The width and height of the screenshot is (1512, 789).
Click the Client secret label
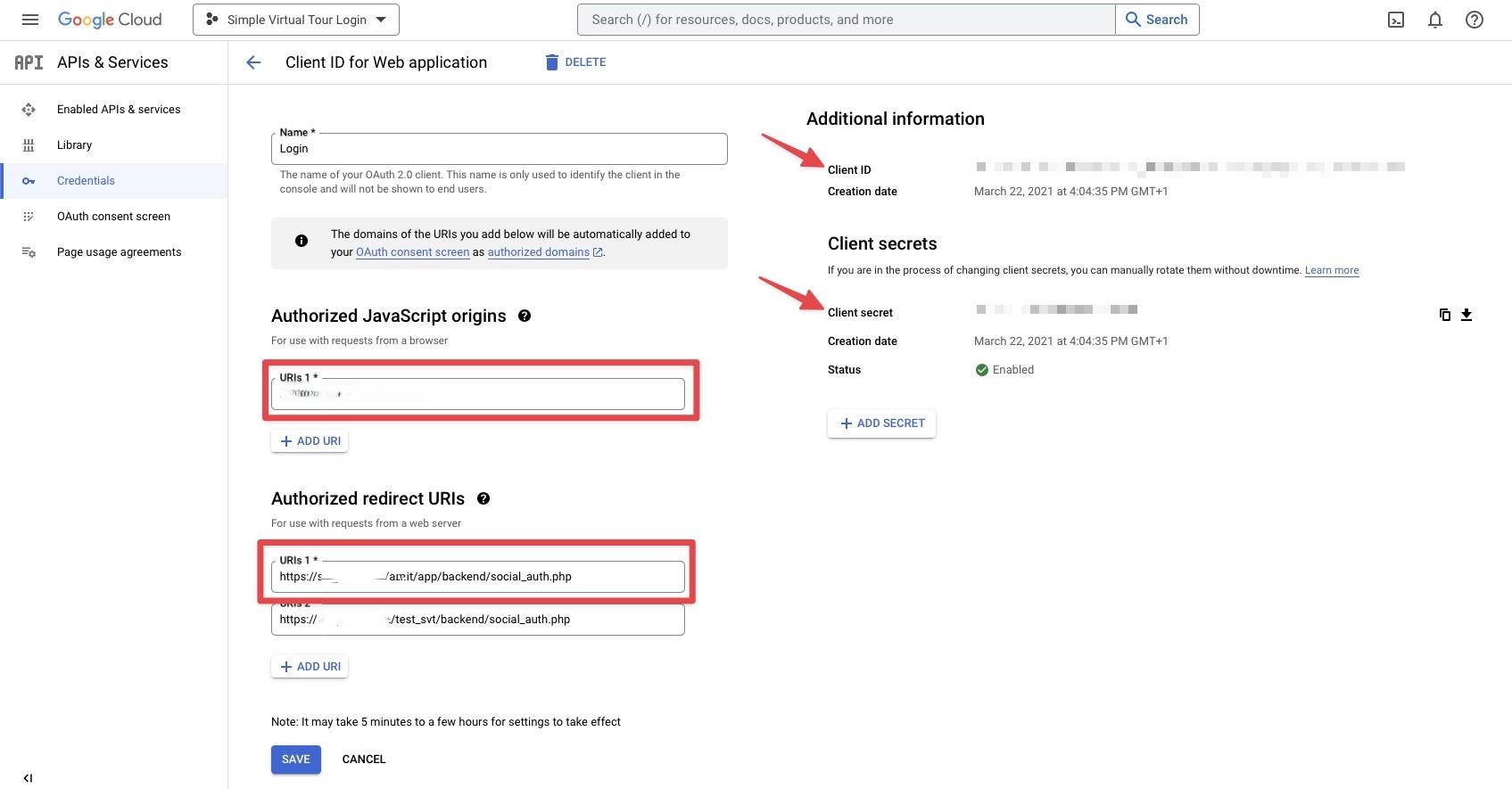click(860, 313)
